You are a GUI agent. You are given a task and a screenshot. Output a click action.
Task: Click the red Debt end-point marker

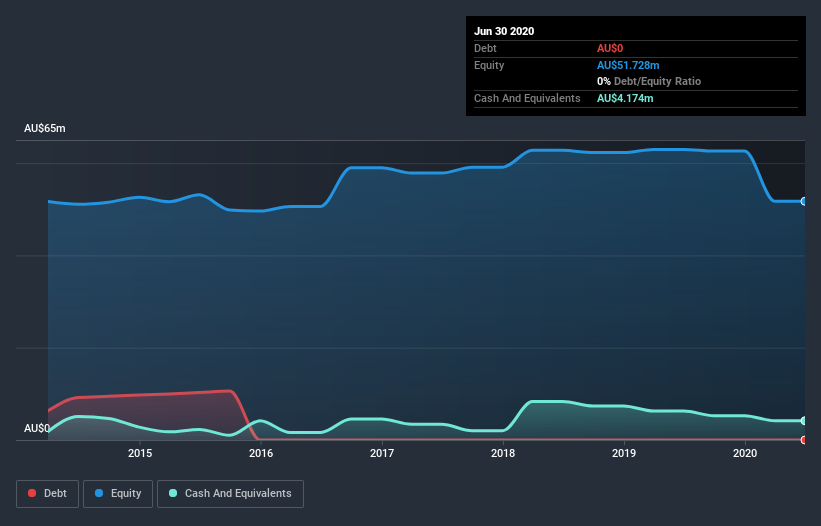(x=804, y=440)
